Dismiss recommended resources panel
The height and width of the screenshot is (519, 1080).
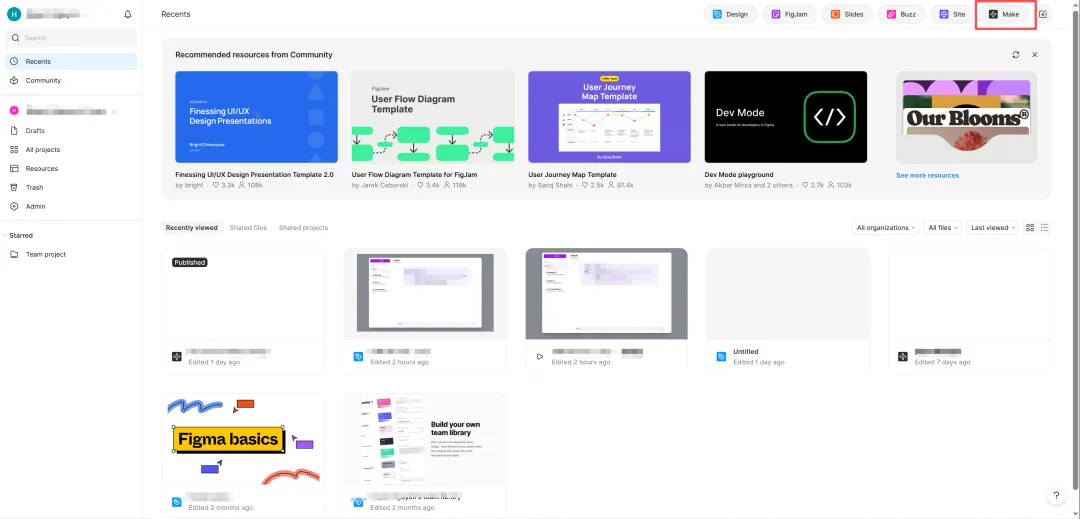tap(1035, 54)
